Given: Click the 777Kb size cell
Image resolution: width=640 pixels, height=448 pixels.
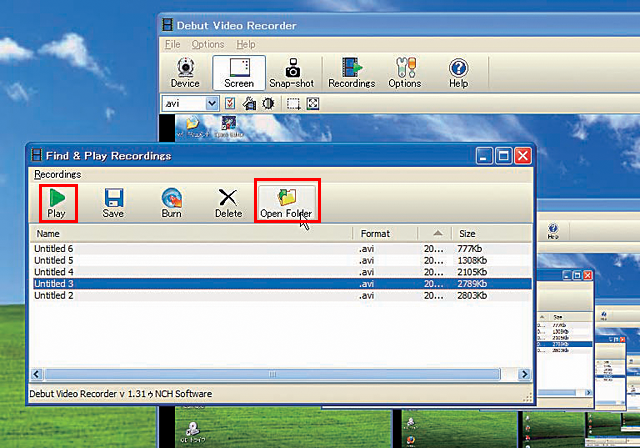Looking at the screenshot, I should click(469, 248).
